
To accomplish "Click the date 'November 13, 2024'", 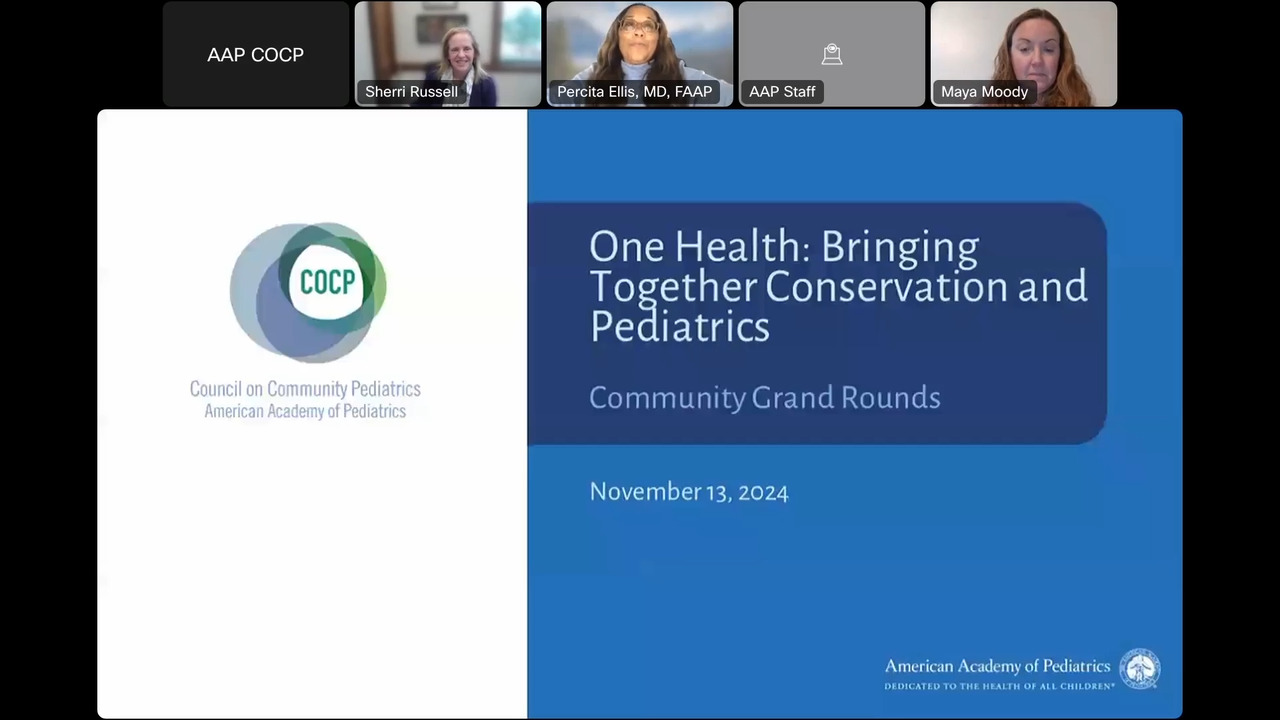I will [688, 492].
